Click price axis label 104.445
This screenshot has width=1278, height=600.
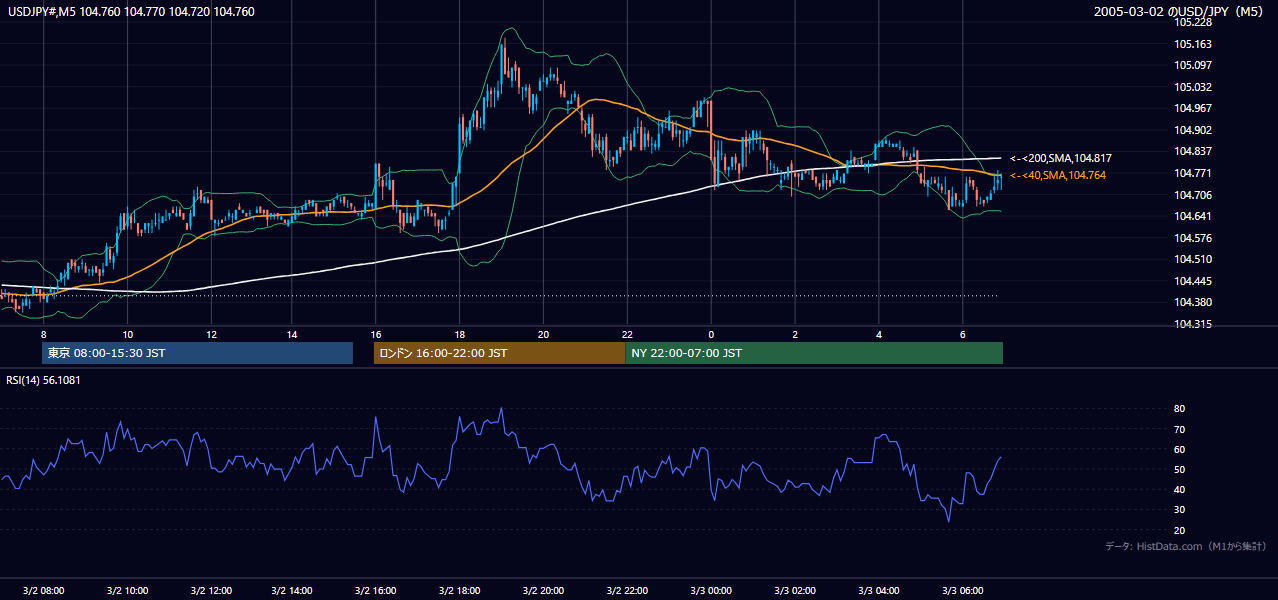(x=1193, y=281)
